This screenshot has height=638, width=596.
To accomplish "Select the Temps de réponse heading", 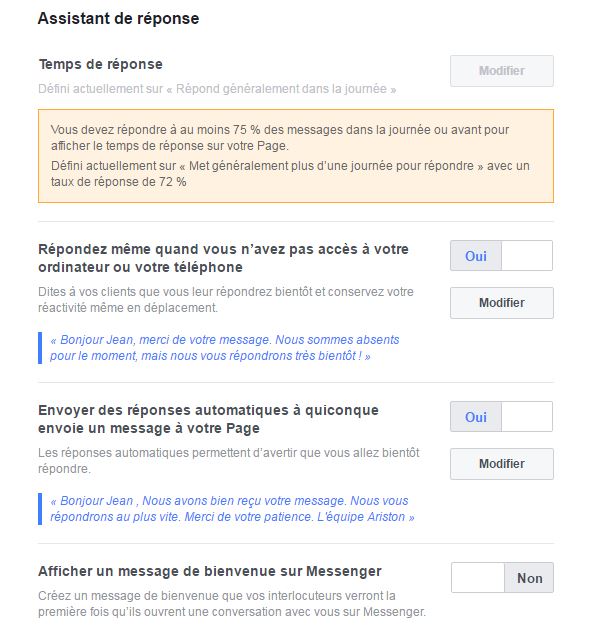I will pos(100,64).
